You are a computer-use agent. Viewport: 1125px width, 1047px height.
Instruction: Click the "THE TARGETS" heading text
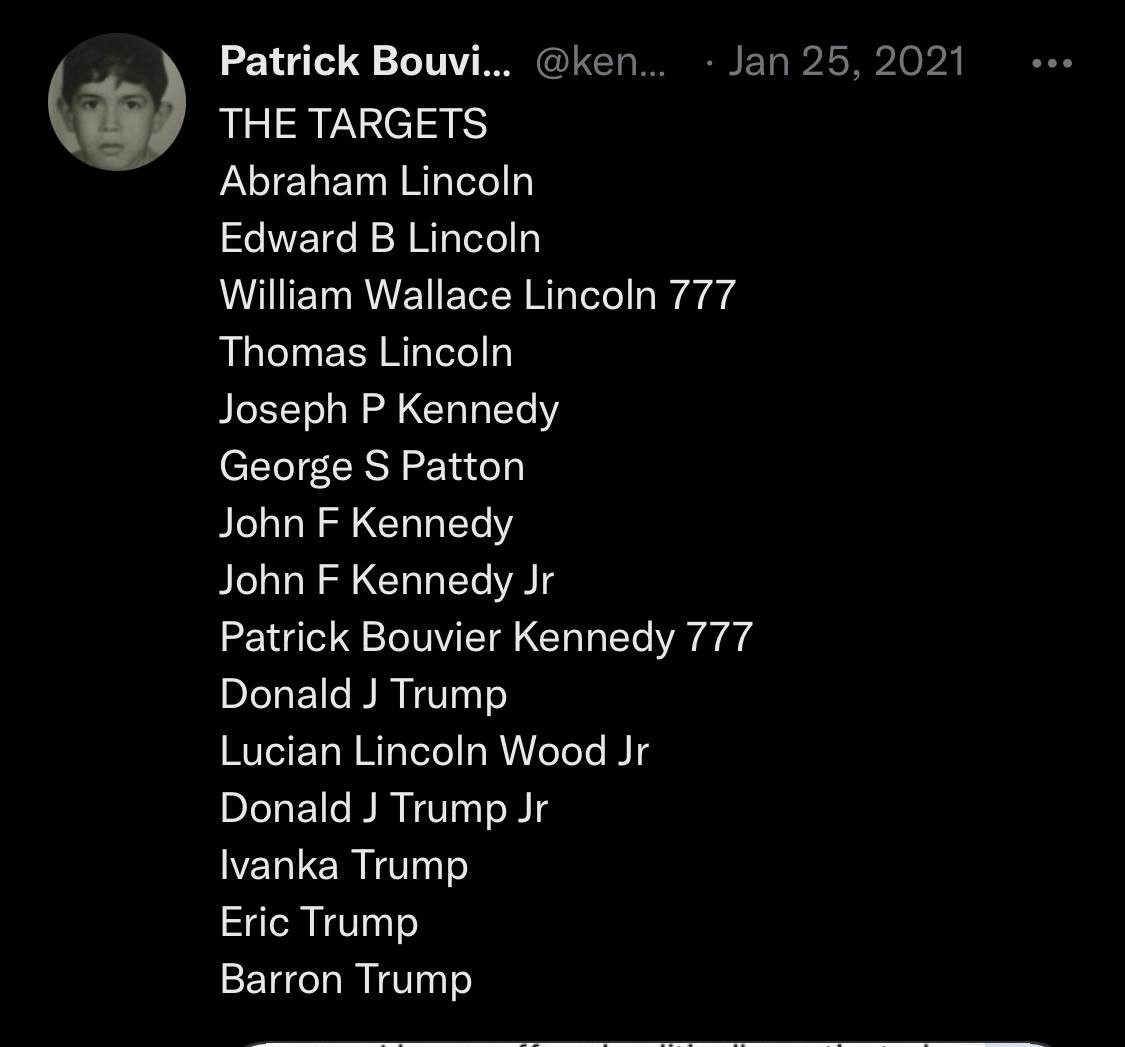354,124
